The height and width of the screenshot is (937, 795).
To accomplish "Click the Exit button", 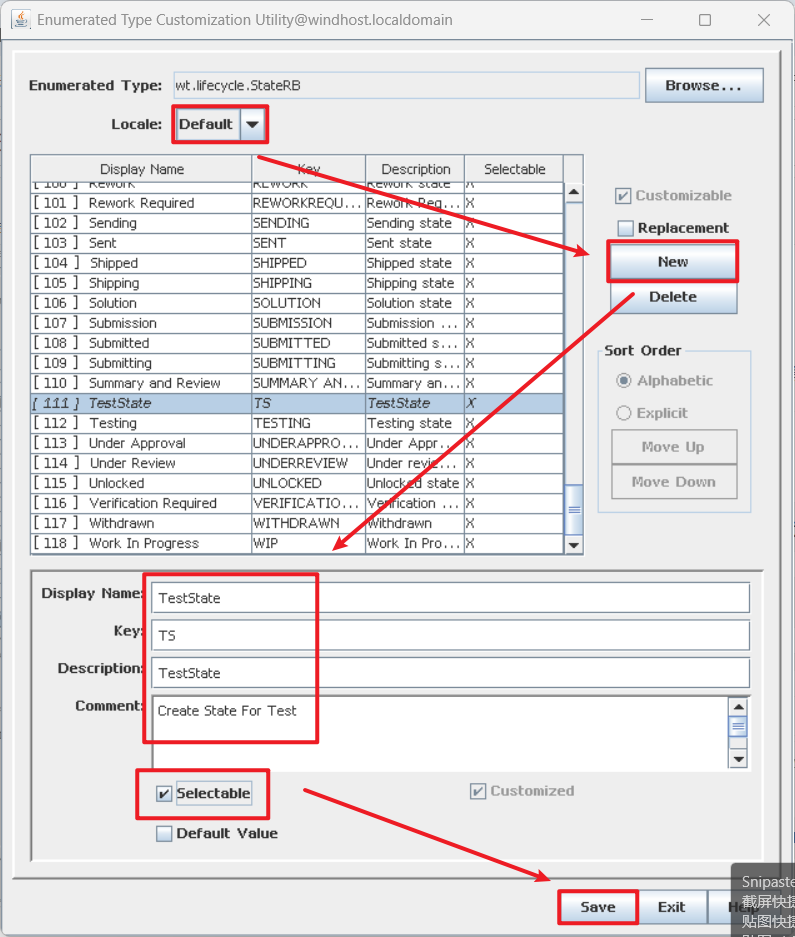I will (x=671, y=907).
